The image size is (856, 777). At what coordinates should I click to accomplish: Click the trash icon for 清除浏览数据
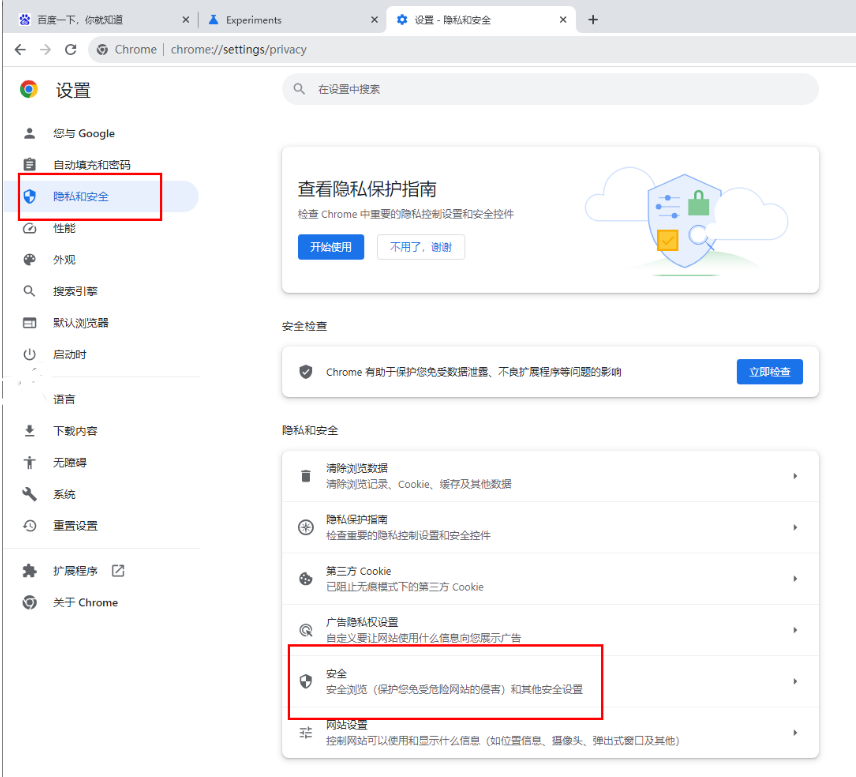306,476
